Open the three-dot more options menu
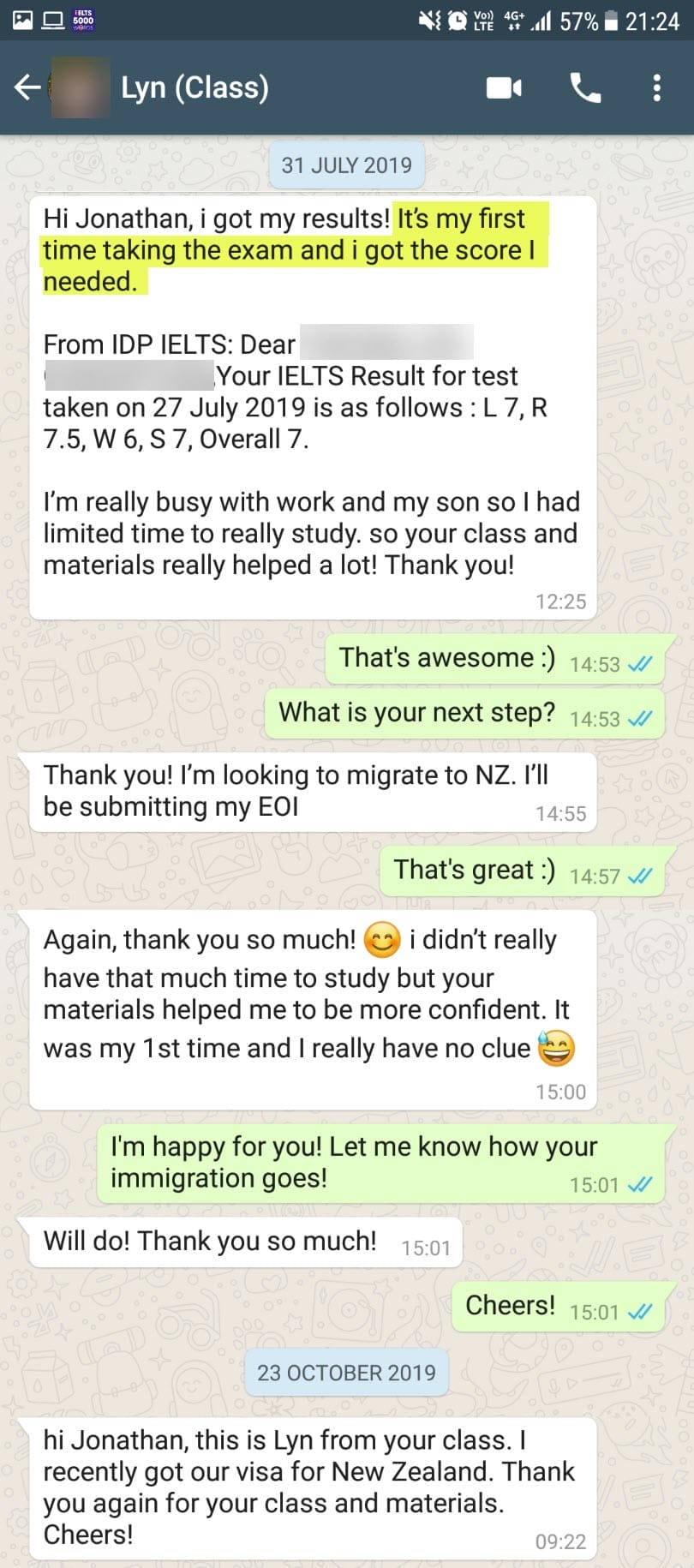Screen dimensions: 694x1568 click(x=656, y=87)
